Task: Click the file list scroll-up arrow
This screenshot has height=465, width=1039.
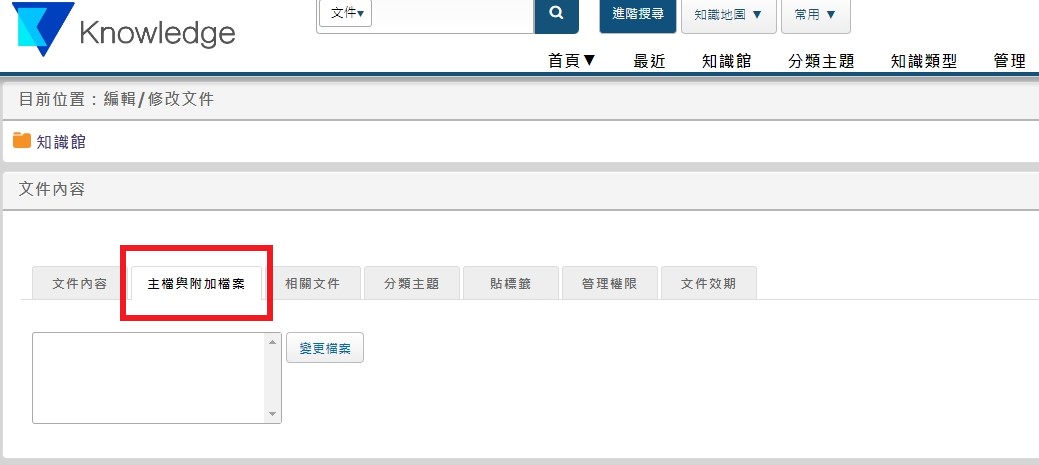Action: coord(272,342)
